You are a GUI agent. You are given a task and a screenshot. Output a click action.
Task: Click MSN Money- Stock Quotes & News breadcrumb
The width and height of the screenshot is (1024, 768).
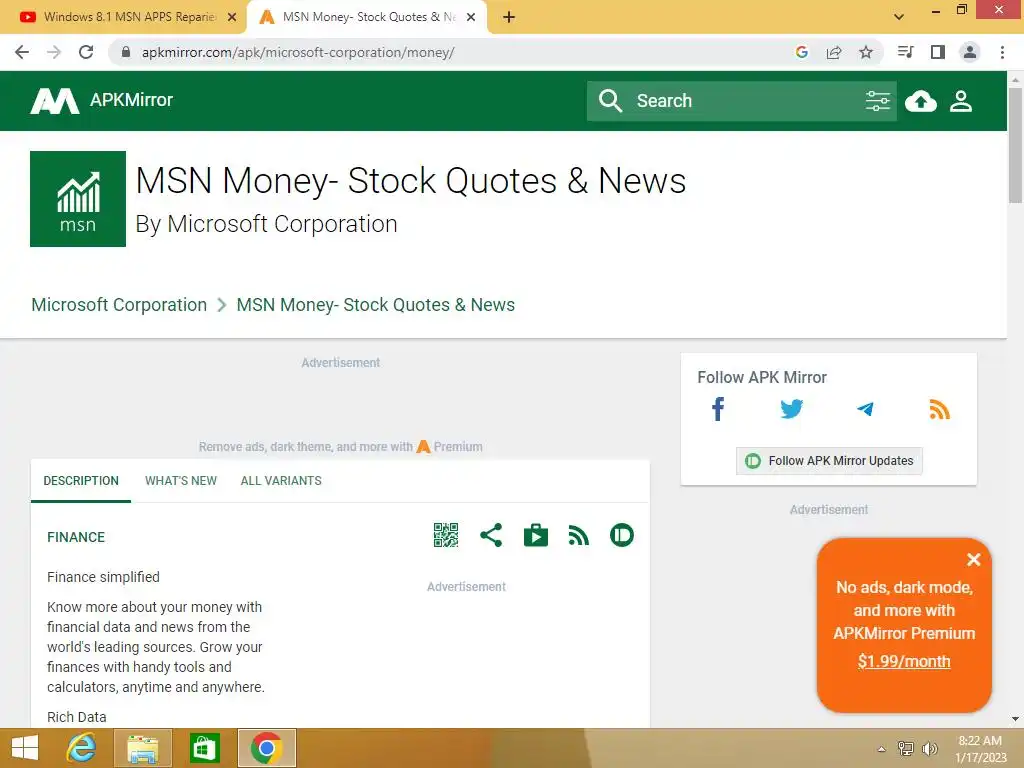tap(376, 305)
